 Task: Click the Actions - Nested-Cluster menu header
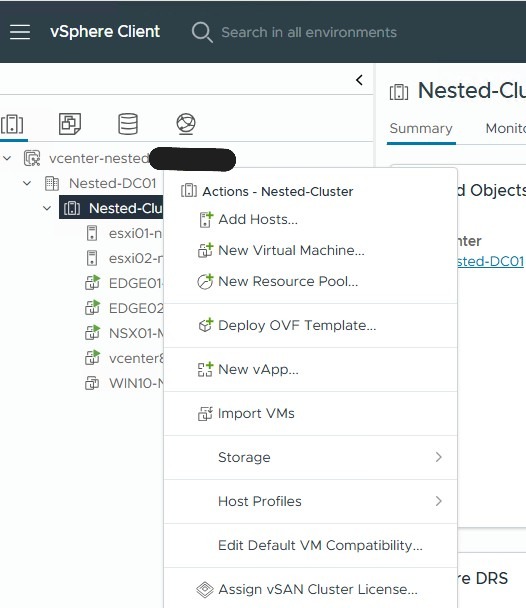tap(278, 192)
